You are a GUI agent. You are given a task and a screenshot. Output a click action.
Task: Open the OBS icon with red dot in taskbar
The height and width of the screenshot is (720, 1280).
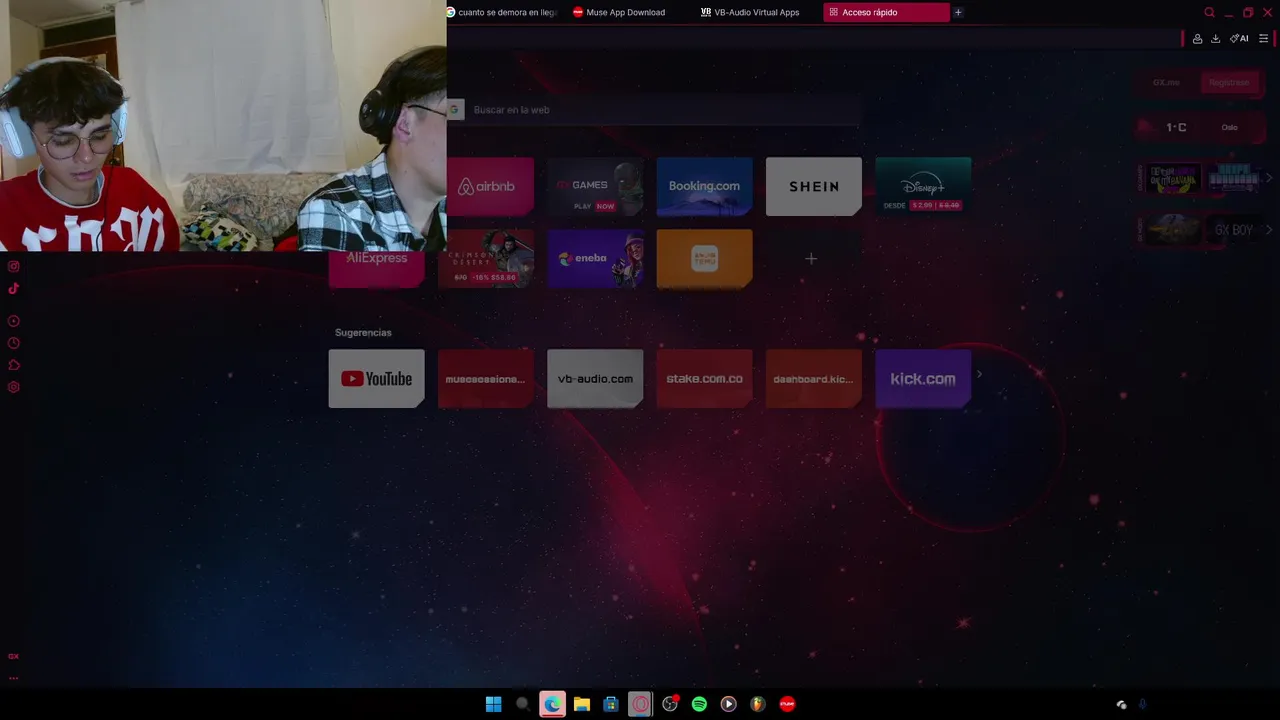[x=670, y=704]
